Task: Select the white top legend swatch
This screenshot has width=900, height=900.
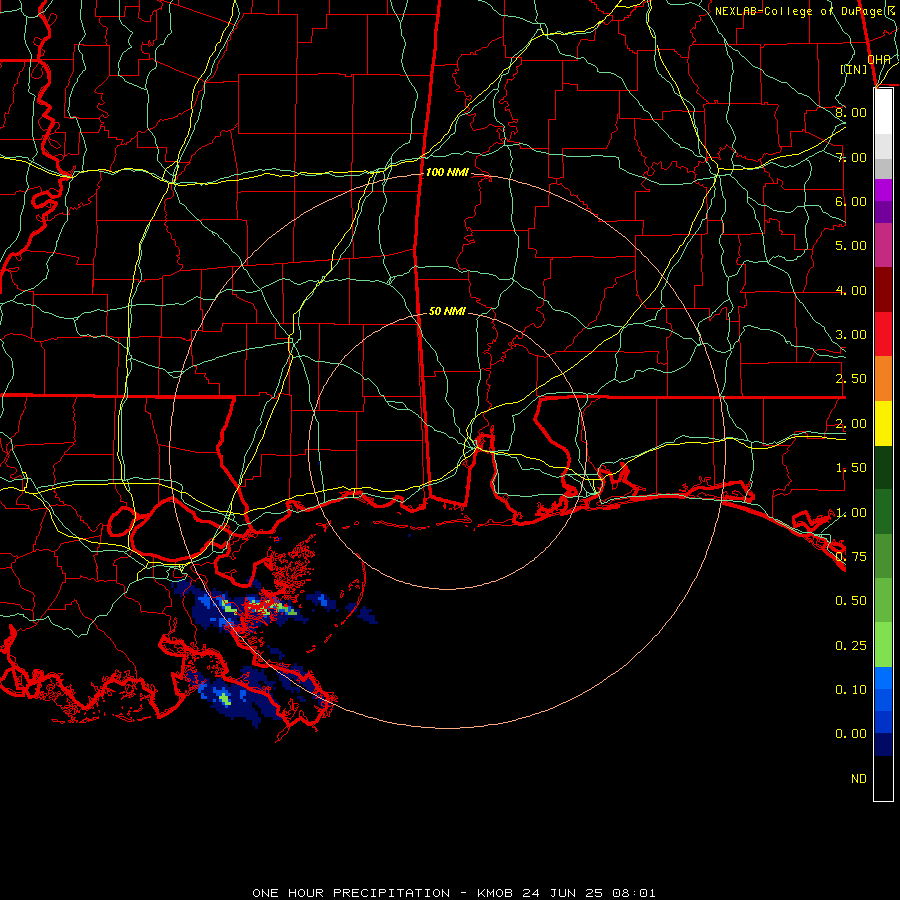Action: click(x=883, y=111)
